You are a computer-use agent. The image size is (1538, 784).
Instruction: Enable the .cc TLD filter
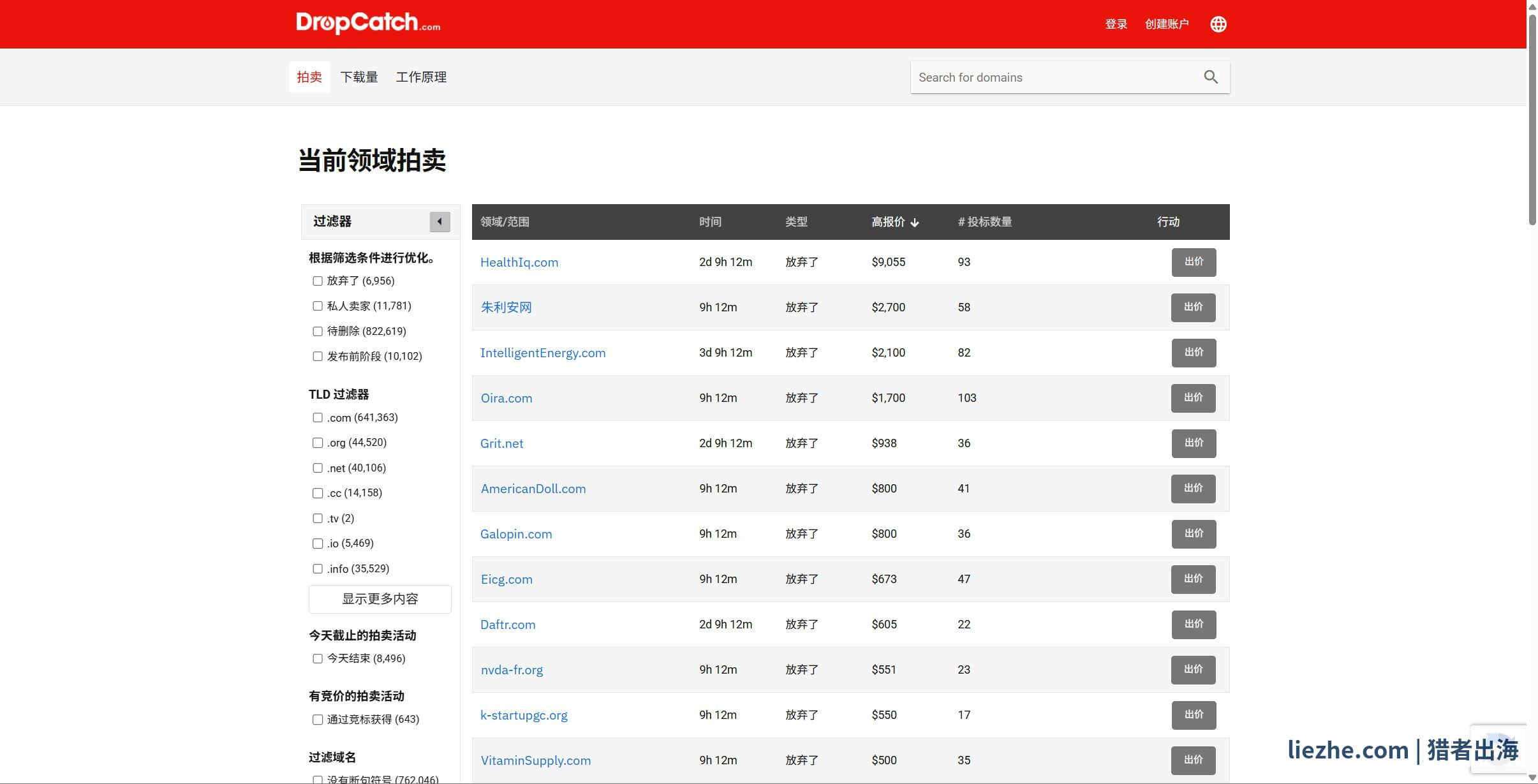[318, 493]
